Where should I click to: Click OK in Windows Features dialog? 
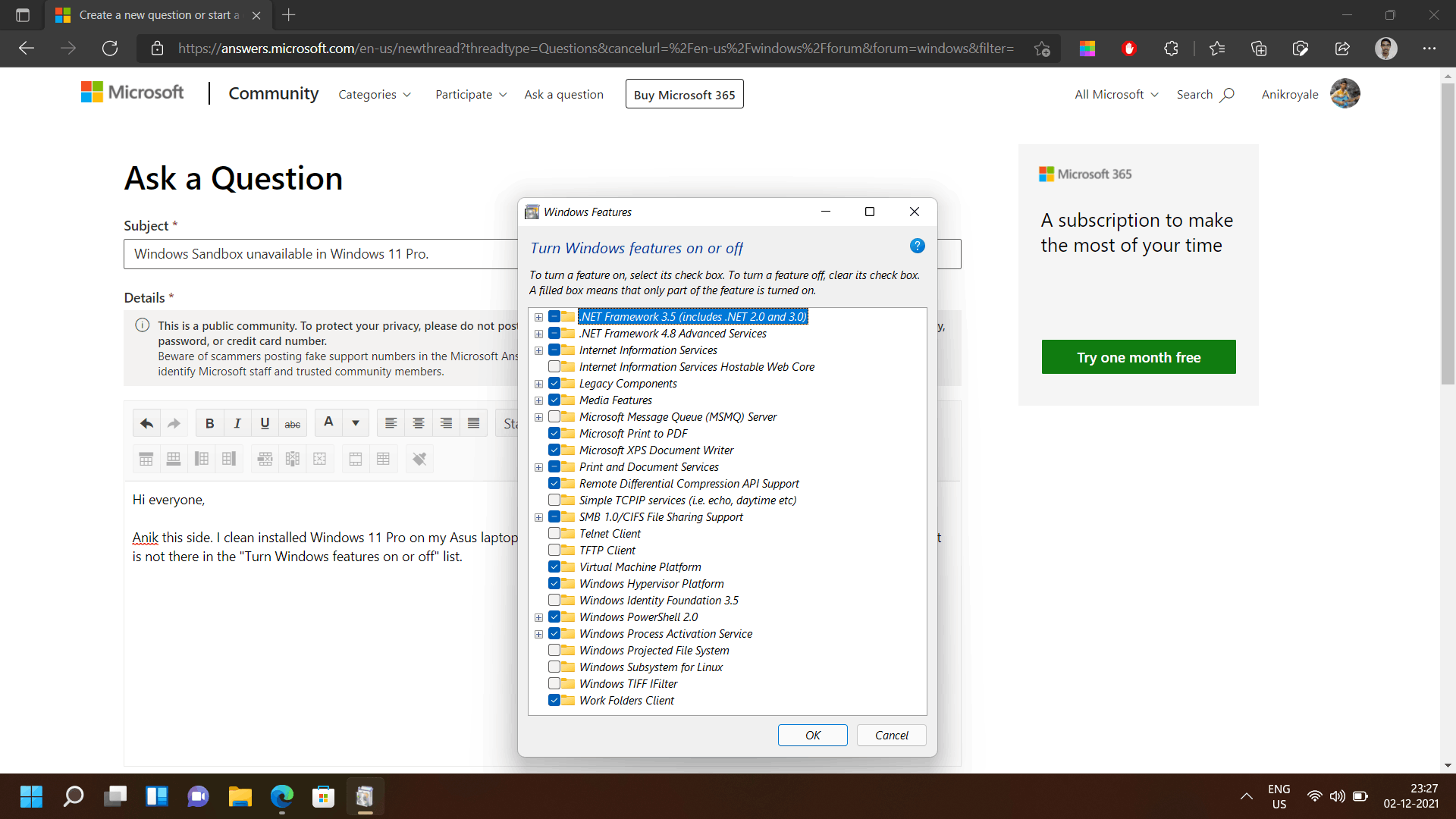click(812, 735)
